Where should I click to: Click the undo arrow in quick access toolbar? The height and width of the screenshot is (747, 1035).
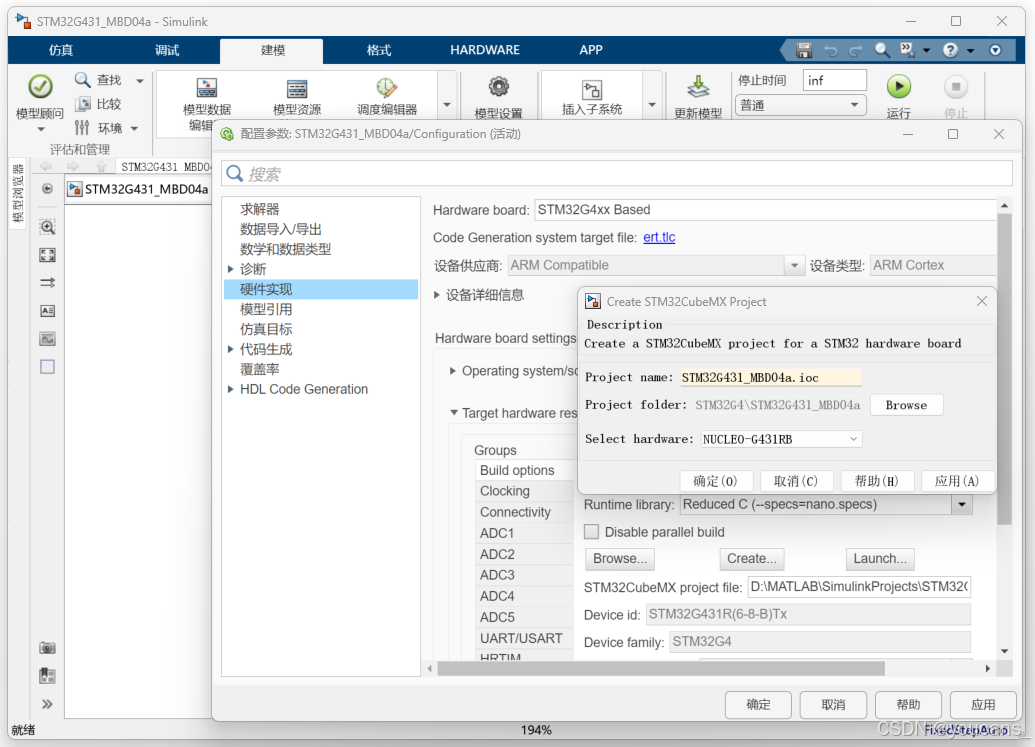click(x=830, y=50)
